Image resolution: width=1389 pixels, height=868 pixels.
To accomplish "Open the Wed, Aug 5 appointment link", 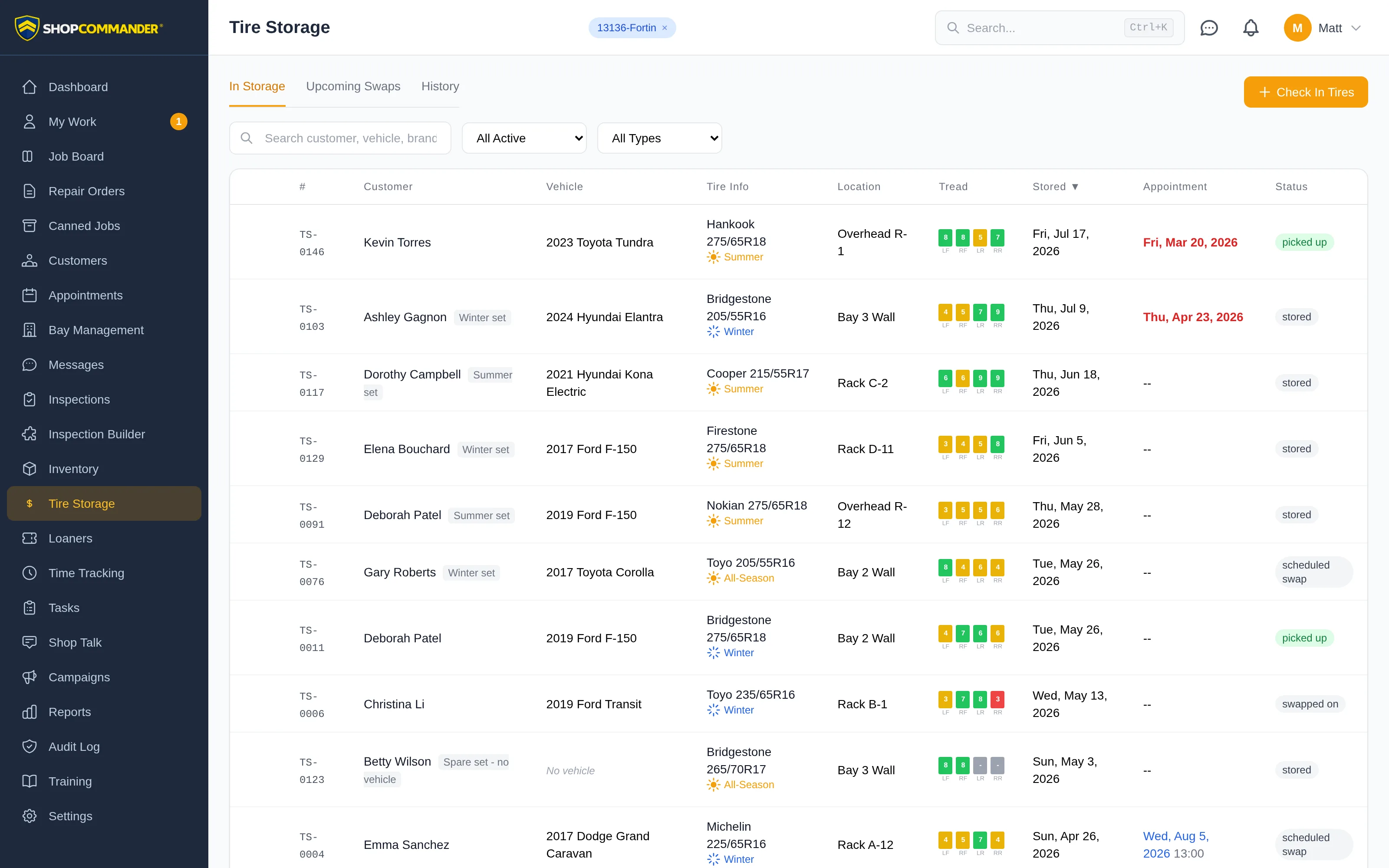I will tap(1175, 845).
